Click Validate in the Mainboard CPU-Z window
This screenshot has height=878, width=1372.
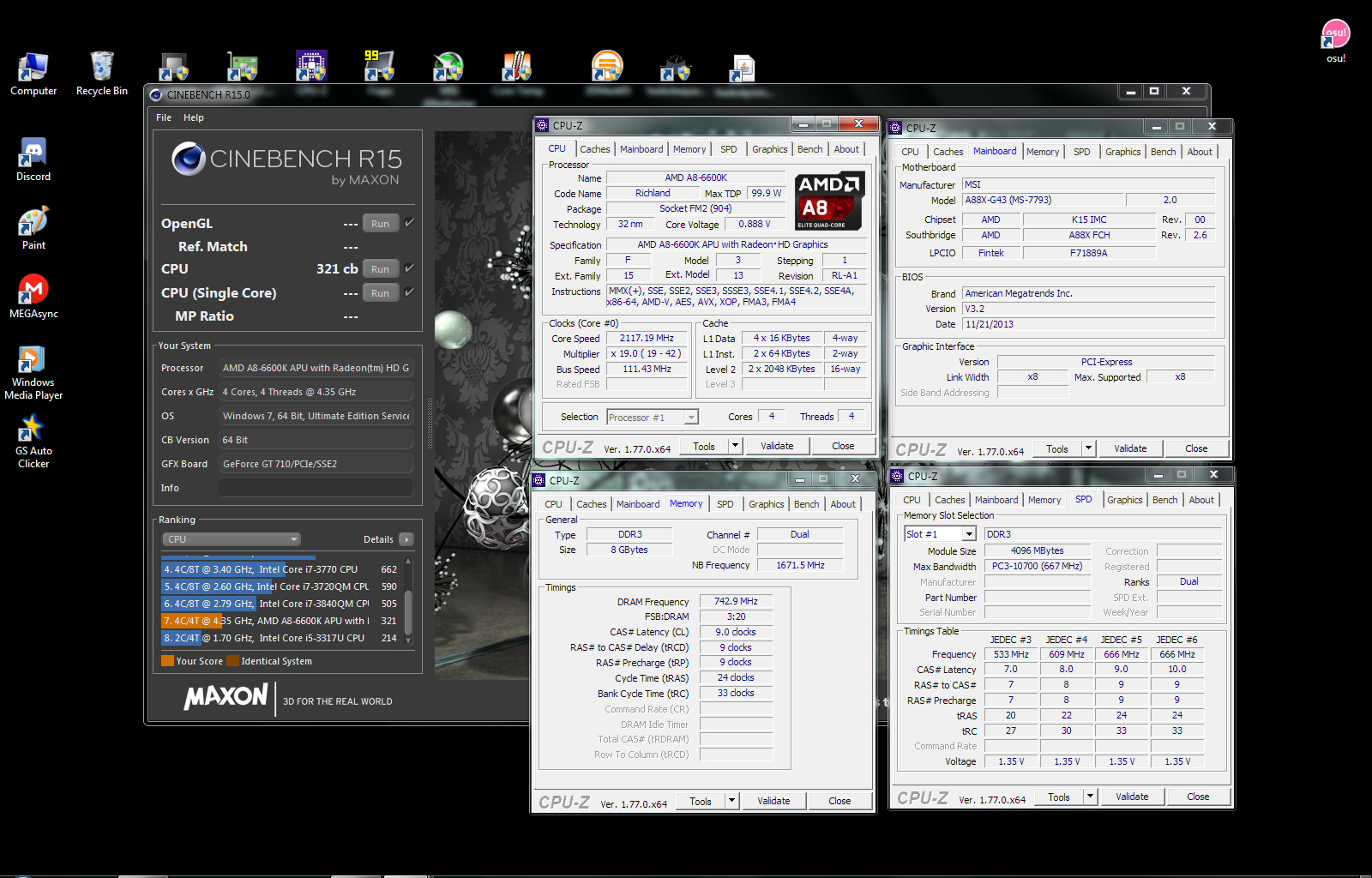pyautogui.click(x=1130, y=448)
